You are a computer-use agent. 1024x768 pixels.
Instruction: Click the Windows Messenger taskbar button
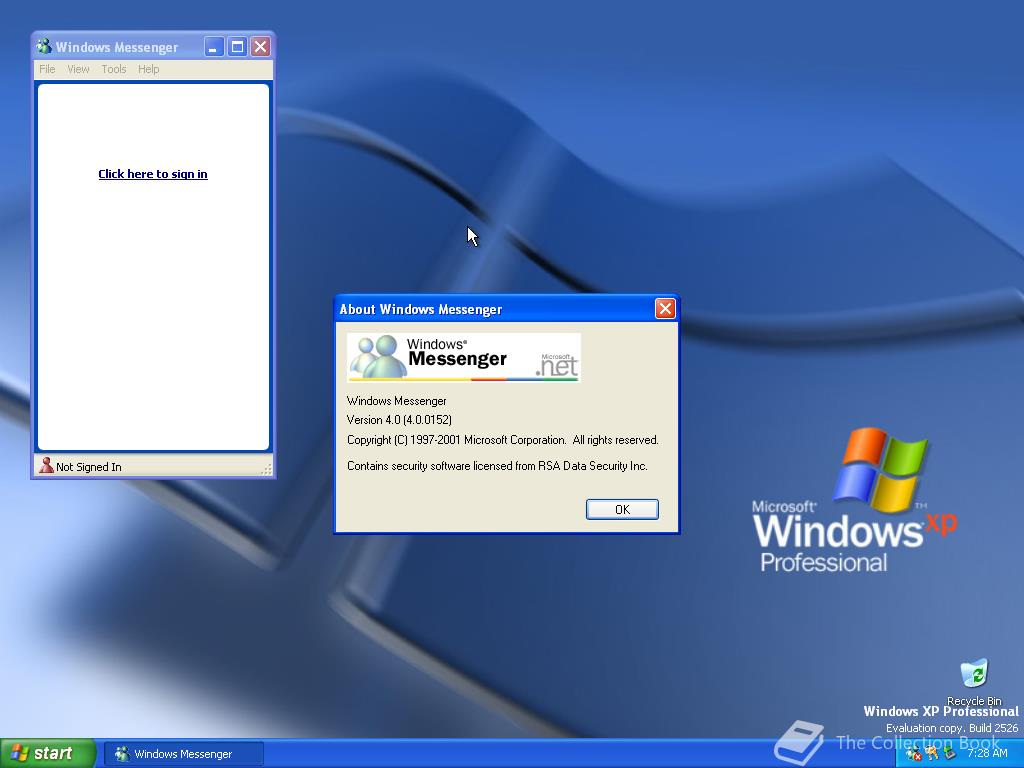(x=184, y=754)
